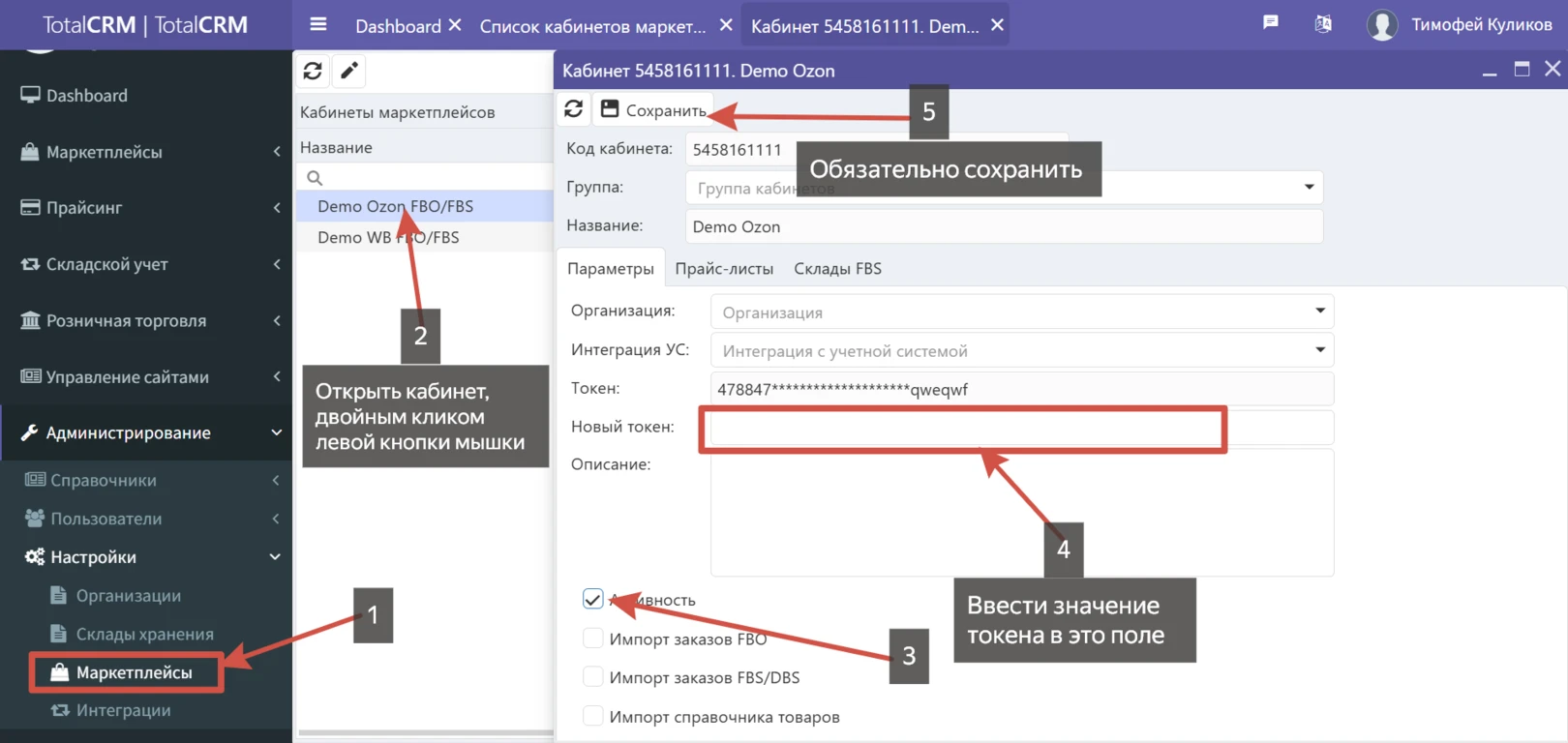Select Demo WB FBO/FBS cabinet row
Image resolution: width=1568 pixels, height=743 pixels.
(x=388, y=238)
